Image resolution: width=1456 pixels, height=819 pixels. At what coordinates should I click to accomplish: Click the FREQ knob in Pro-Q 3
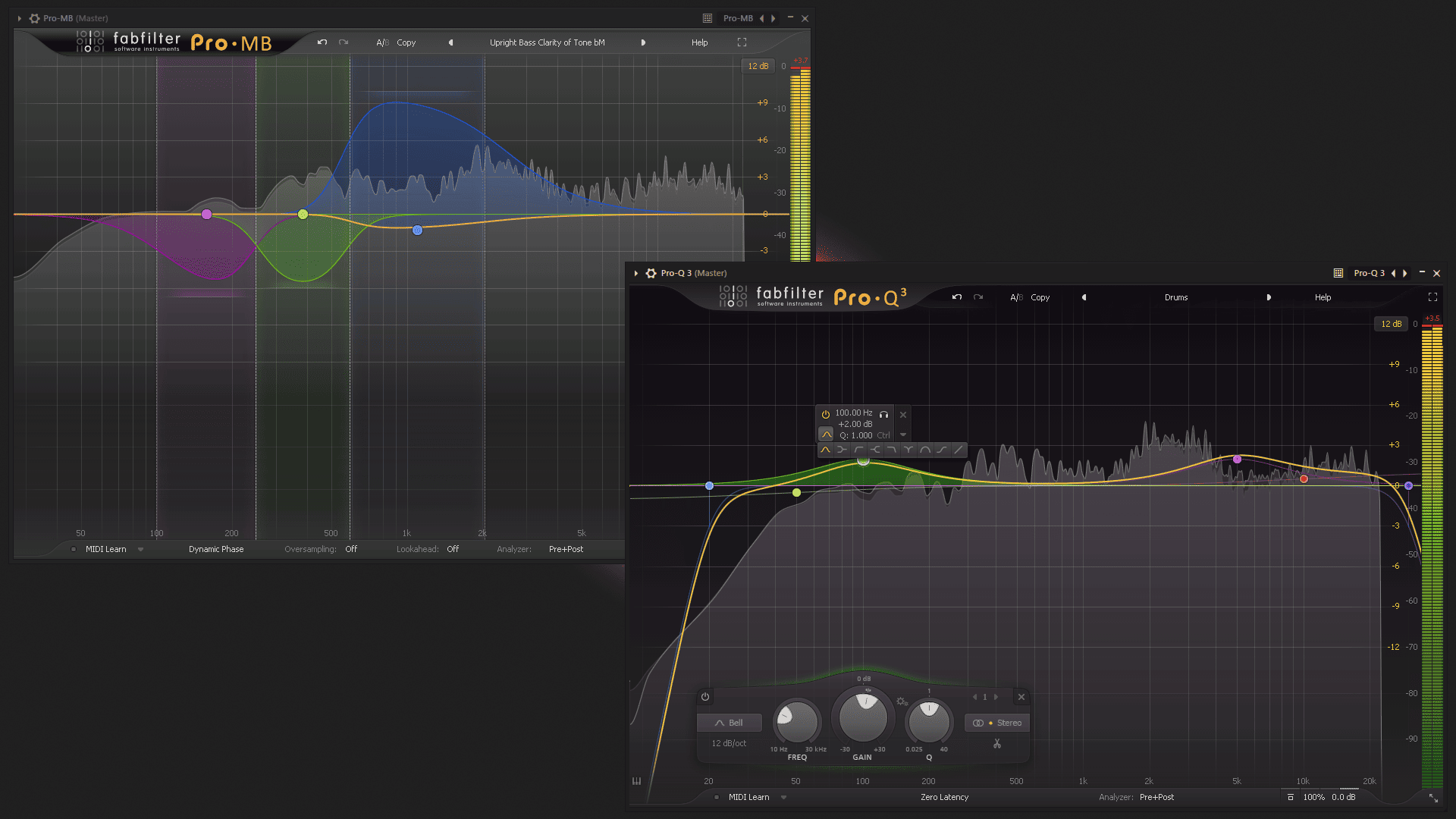tap(796, 722)
